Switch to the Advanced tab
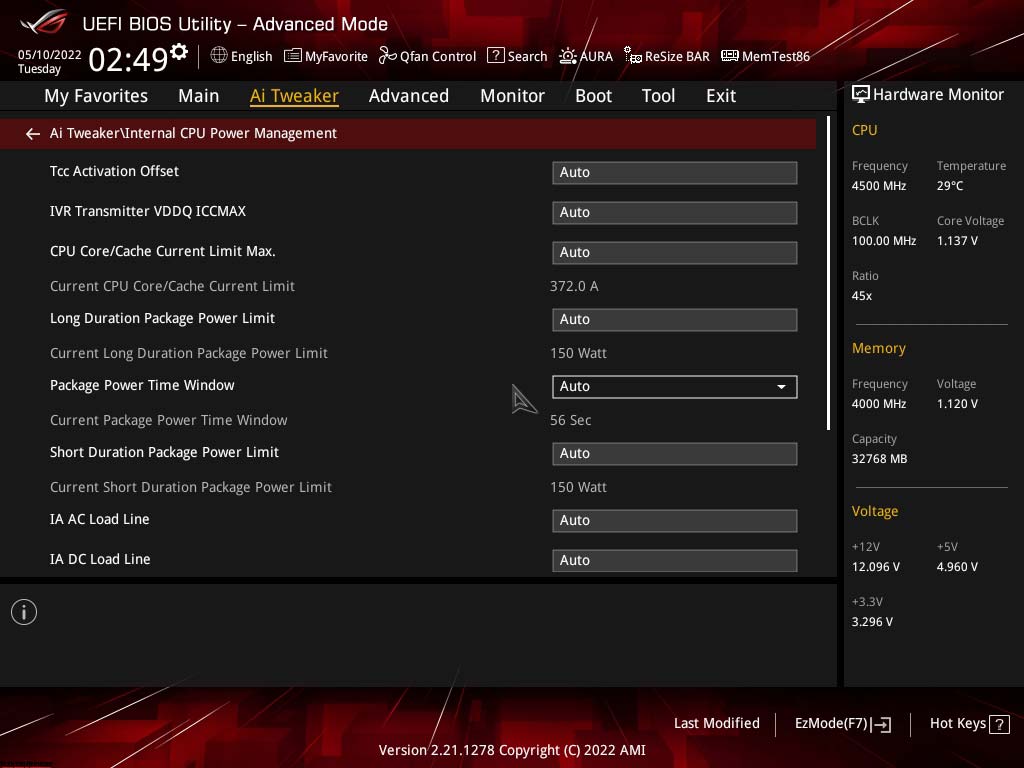Image resolution: width=1024 pixels, height=768 pixels. point(409,96)
